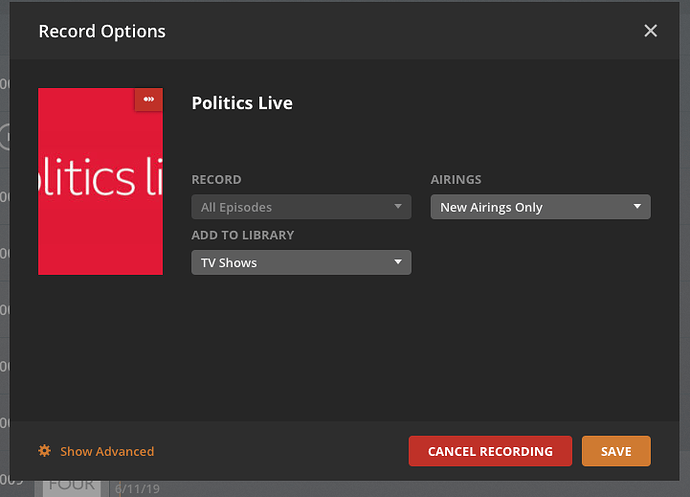Click the Politics Live show title
The height and width of the screenshot is (497, 690).
click(x=242, y=103)
